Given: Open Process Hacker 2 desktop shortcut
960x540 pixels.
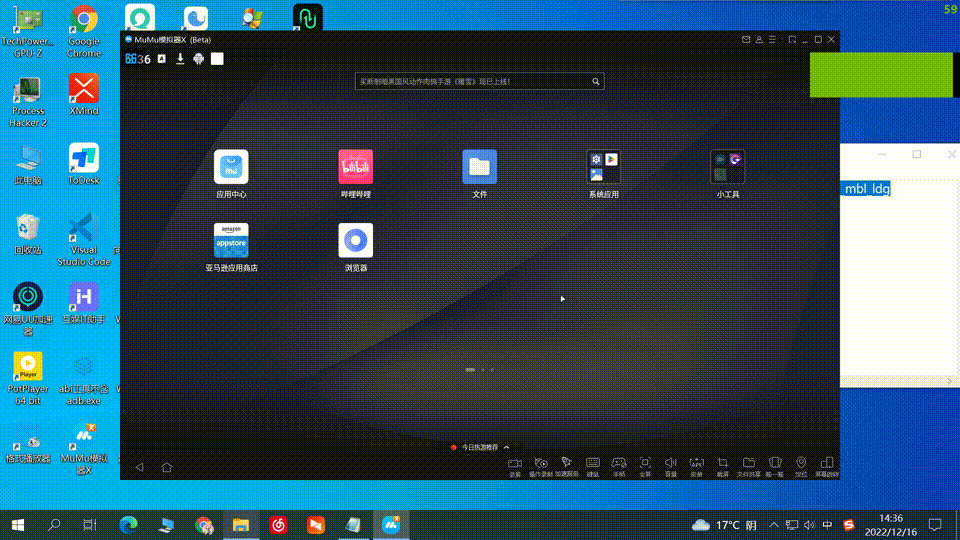Looking at the screenshot, I should tap(28, 101).
